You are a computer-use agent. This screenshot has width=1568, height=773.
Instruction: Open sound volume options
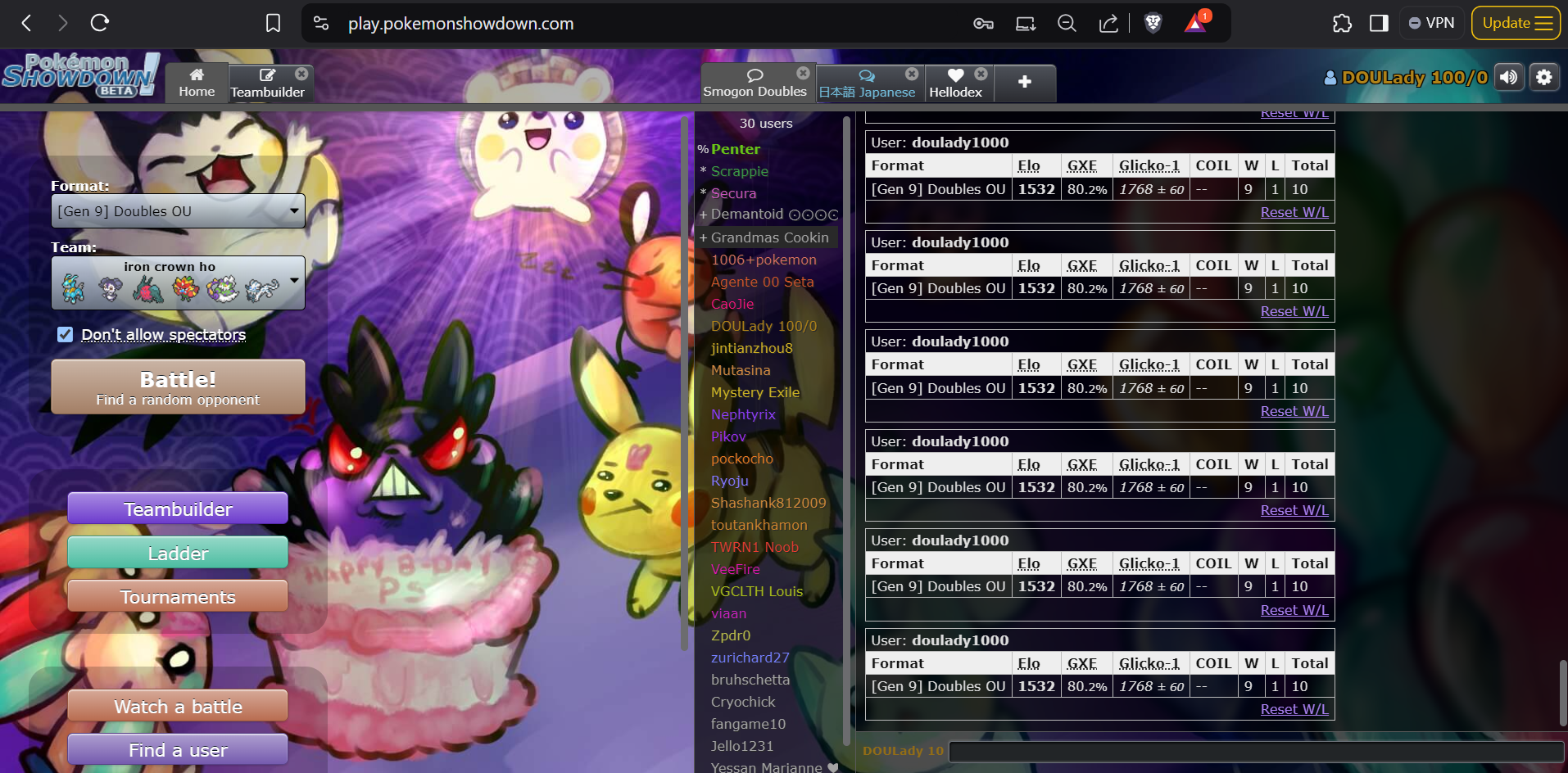coord(1509,77)
